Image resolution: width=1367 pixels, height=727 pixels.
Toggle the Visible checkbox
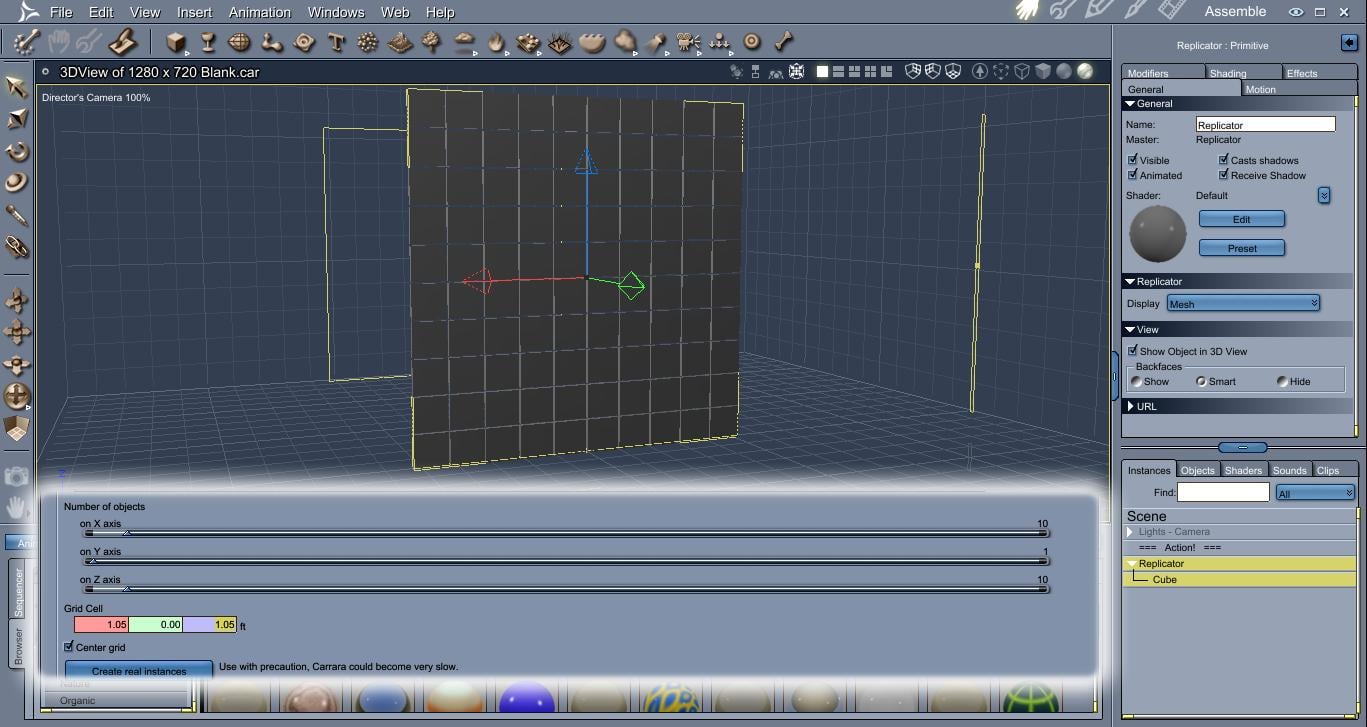click(1133, 160)
